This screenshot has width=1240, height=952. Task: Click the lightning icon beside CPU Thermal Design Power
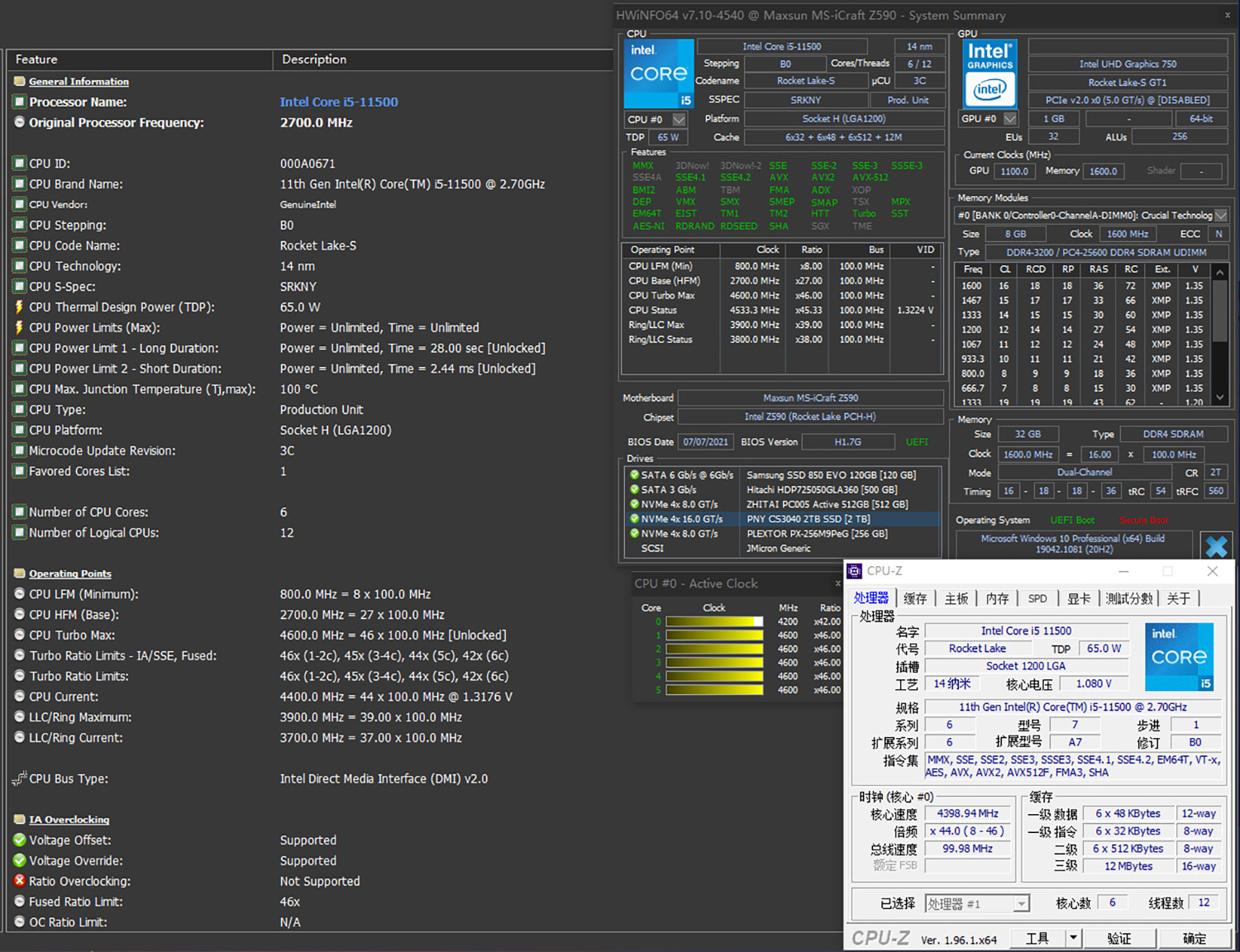tap(20, 307)
